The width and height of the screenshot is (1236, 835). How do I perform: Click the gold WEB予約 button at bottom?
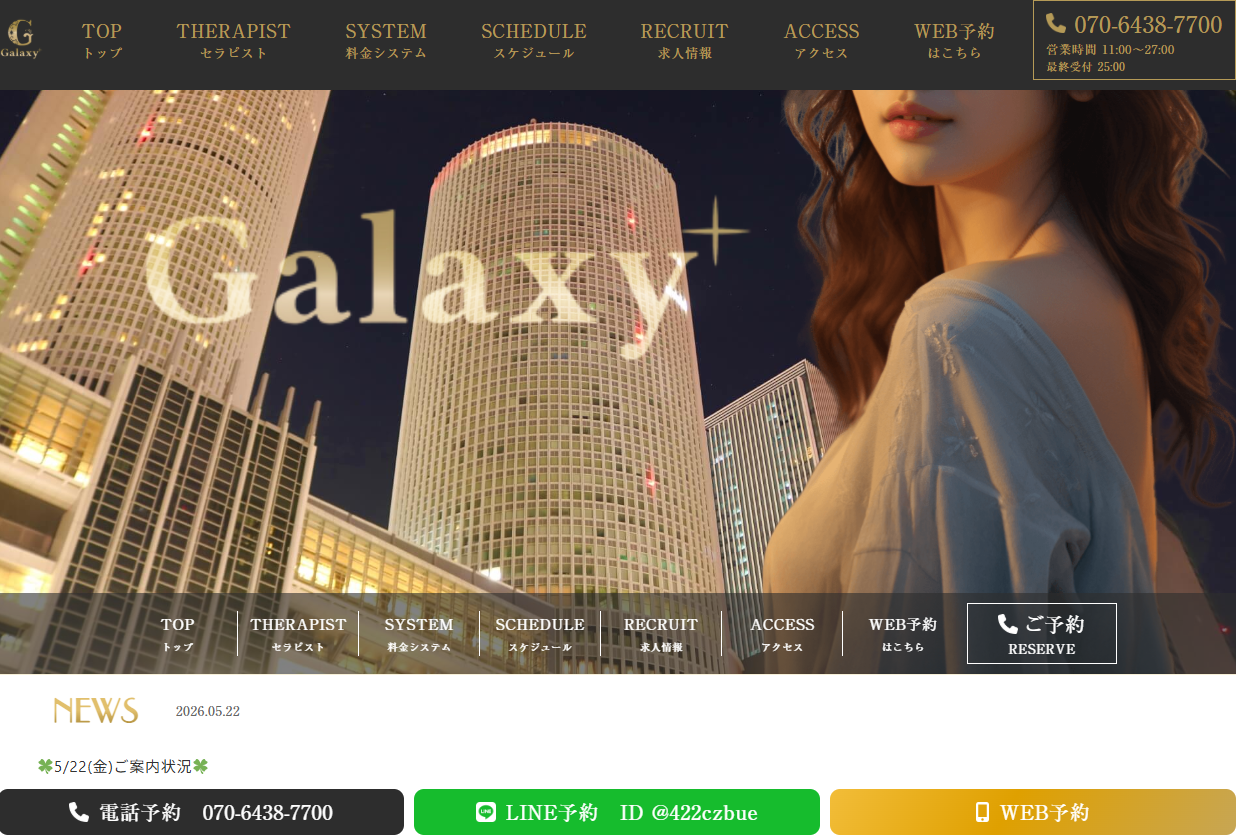coord(1033,812)
